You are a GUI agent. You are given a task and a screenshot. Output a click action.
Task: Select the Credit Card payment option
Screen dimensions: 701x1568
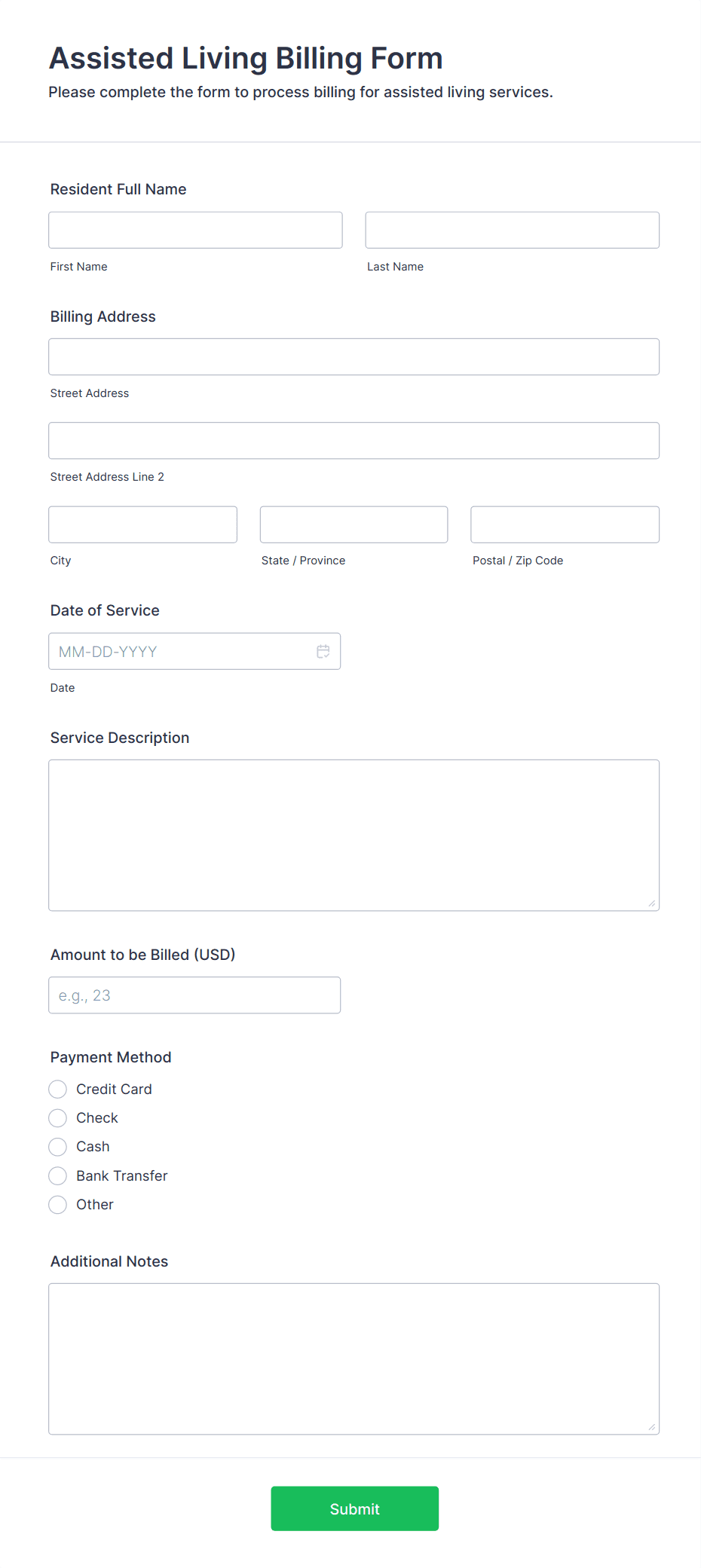click(x=58, y=1090)
